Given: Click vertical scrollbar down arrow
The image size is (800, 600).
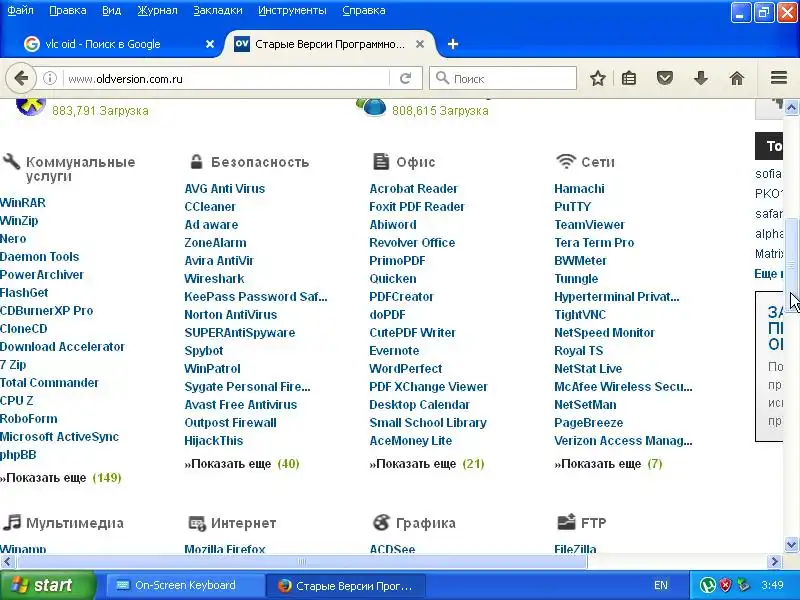Looking at the screenshot, I should coord(791,544).
